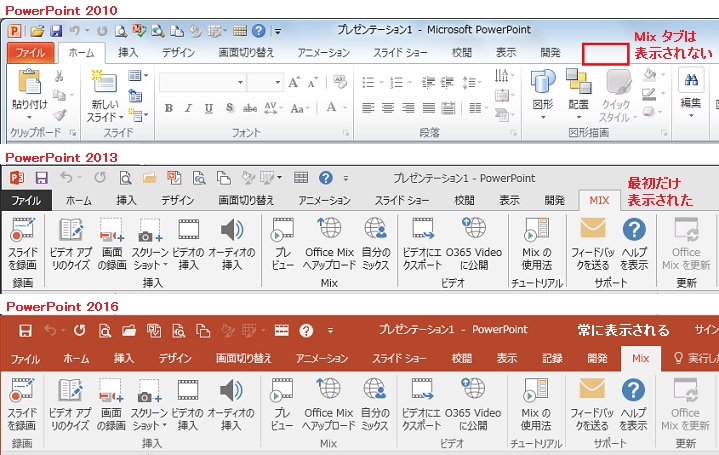The image size is (719, 455).
Task: Click 自分のミックス in PowerPoint 2013
Action: tap(376, 244)
